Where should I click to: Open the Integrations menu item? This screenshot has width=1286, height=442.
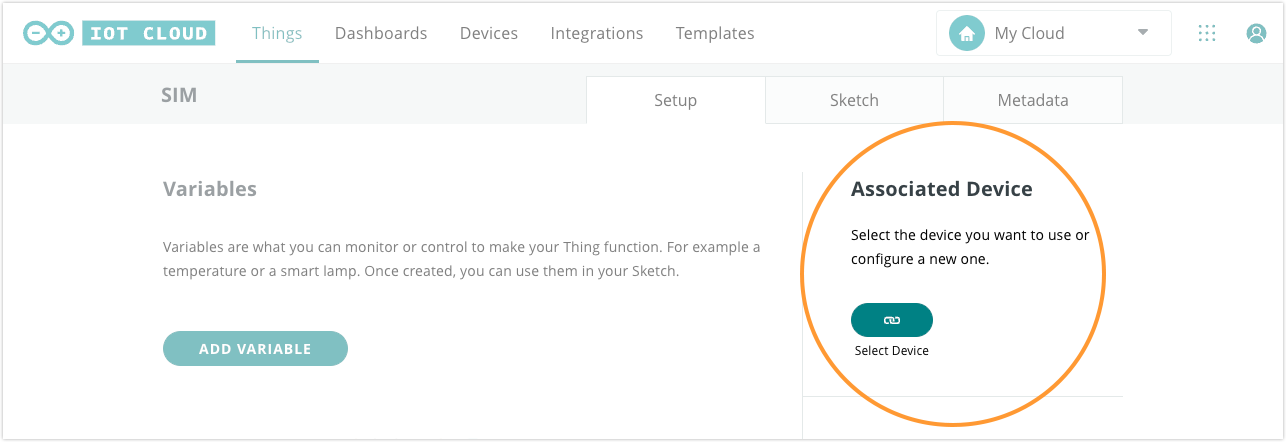pos(597,33)
